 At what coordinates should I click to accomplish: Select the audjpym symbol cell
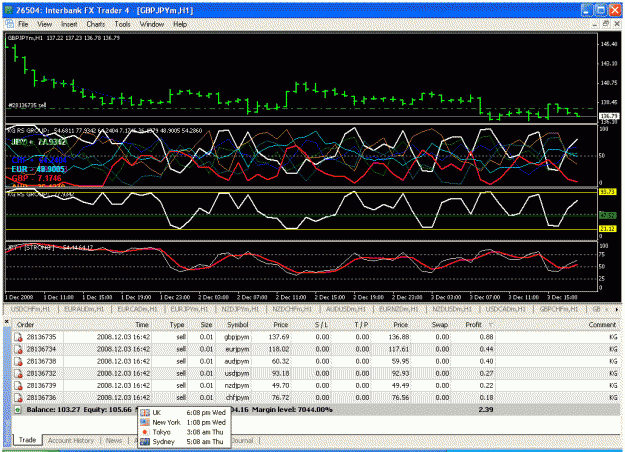tap(237, 362)
